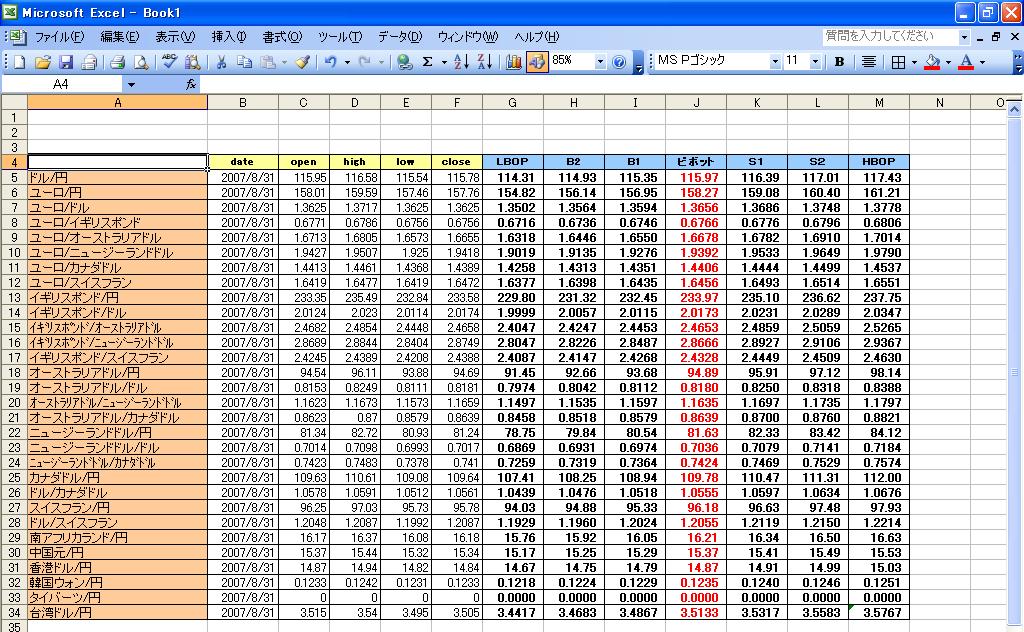Viewport: 1024px width, 632px height.
Task: Open the font size 11 dropdown
Action: pos(815,62)
